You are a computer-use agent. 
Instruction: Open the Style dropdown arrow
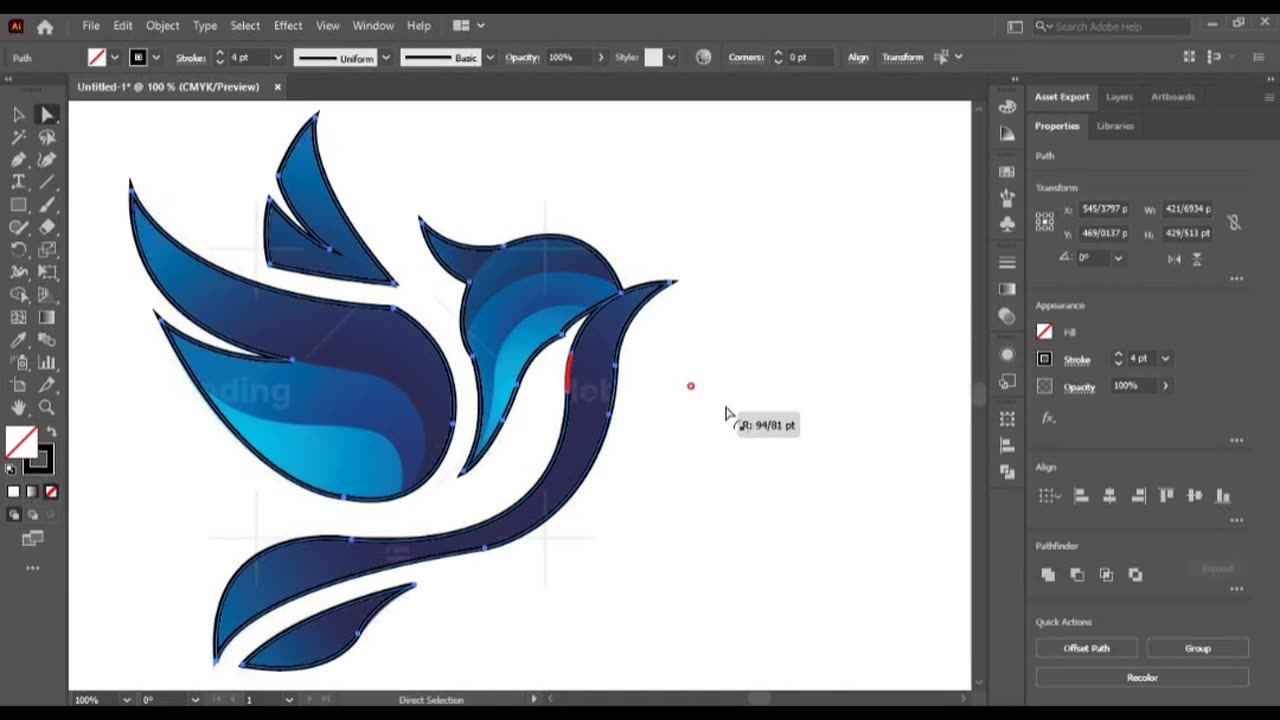pyautogui.click(x=671, y=57)
